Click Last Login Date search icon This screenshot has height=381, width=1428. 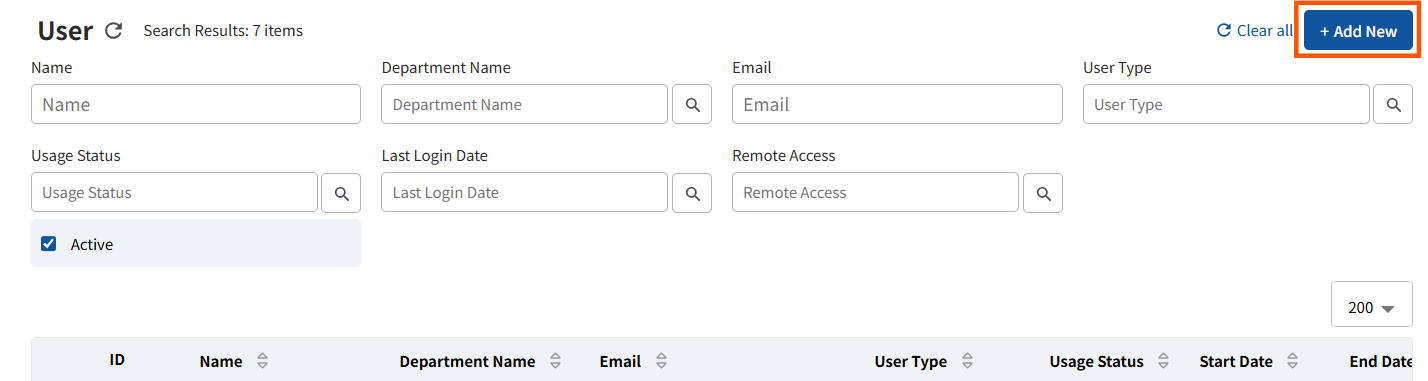tap(692, 193)
